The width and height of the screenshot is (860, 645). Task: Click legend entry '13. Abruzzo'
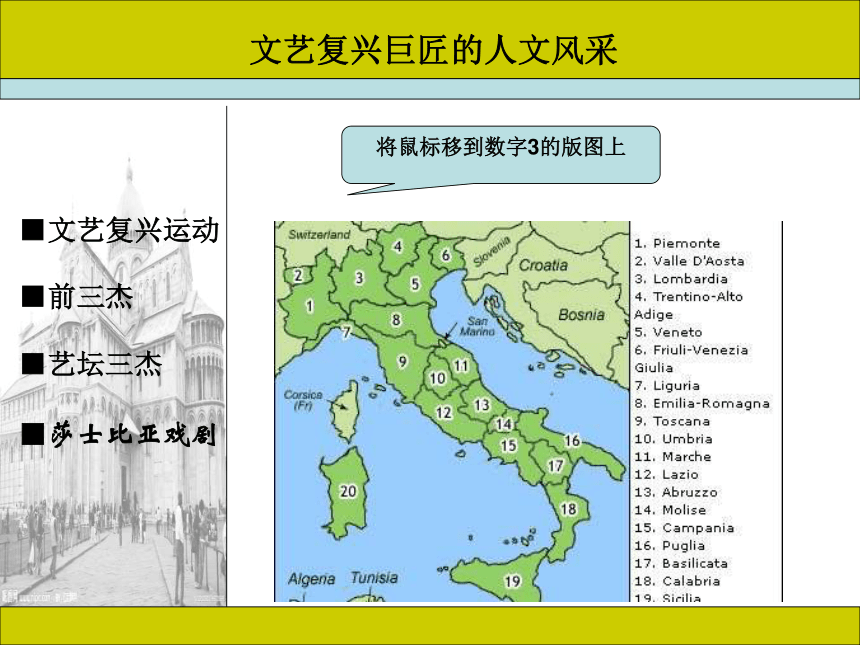click(x=676, y=492)
